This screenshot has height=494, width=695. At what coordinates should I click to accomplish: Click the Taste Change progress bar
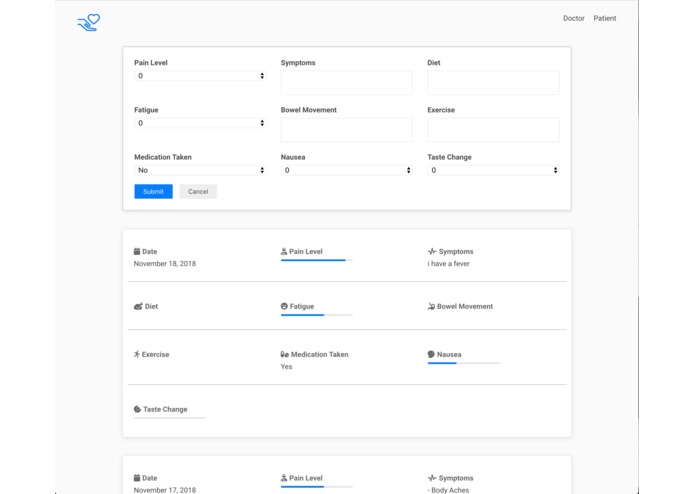pos(170,418)
